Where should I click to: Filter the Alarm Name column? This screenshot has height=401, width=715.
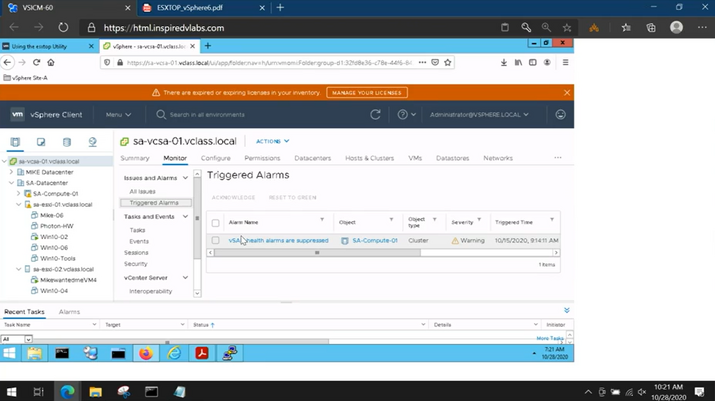pos(321,220)
